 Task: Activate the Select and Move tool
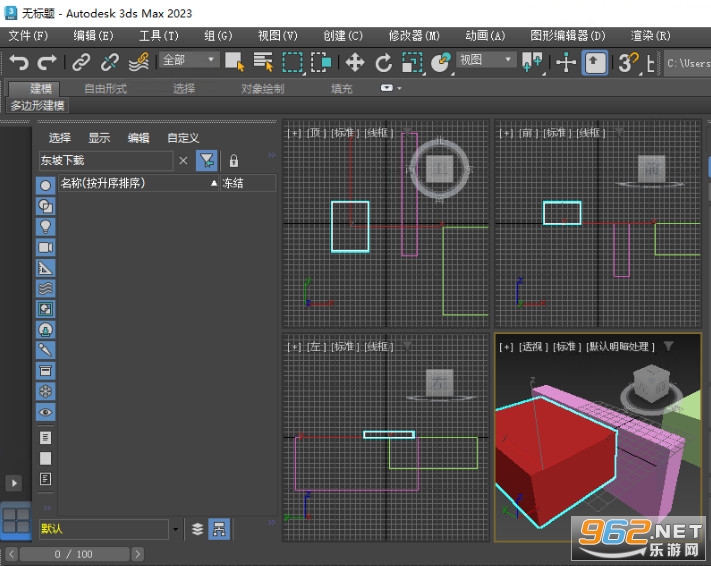[355, 62]
